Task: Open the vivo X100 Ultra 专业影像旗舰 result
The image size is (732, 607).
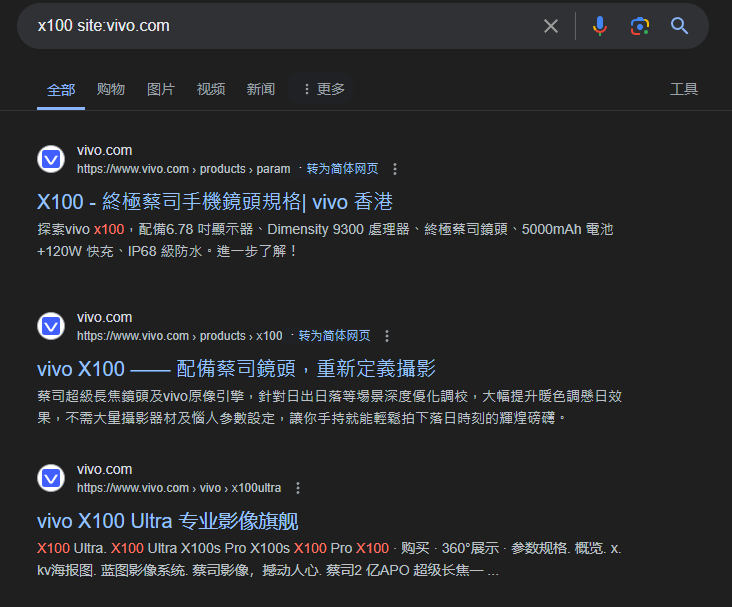Action: 168,521
